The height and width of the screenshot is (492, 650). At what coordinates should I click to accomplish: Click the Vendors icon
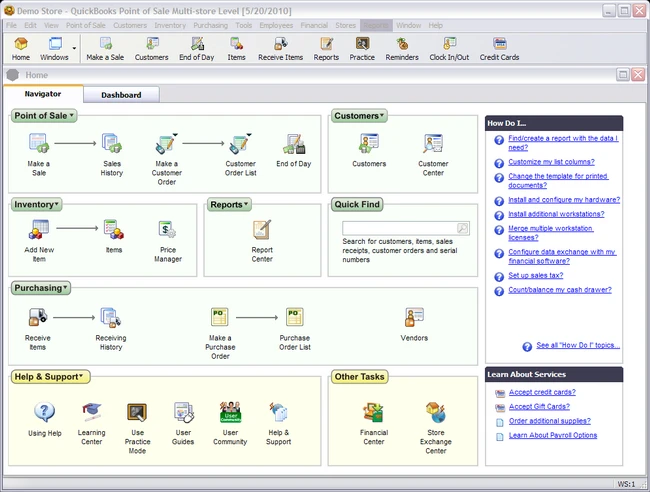point(414,317)
